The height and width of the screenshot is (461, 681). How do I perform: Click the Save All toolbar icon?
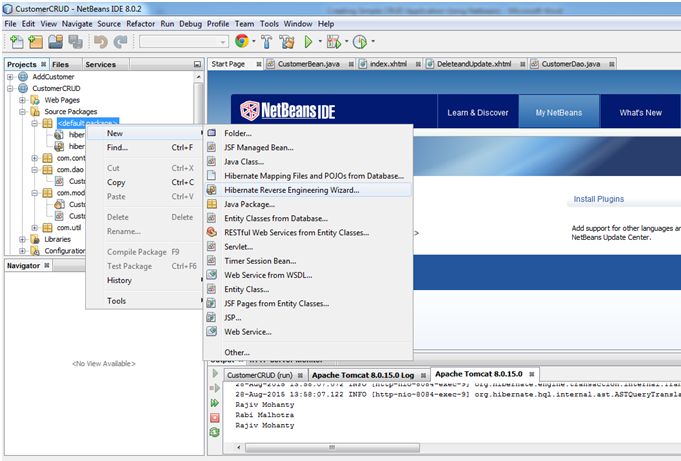(x=76, y=42)
